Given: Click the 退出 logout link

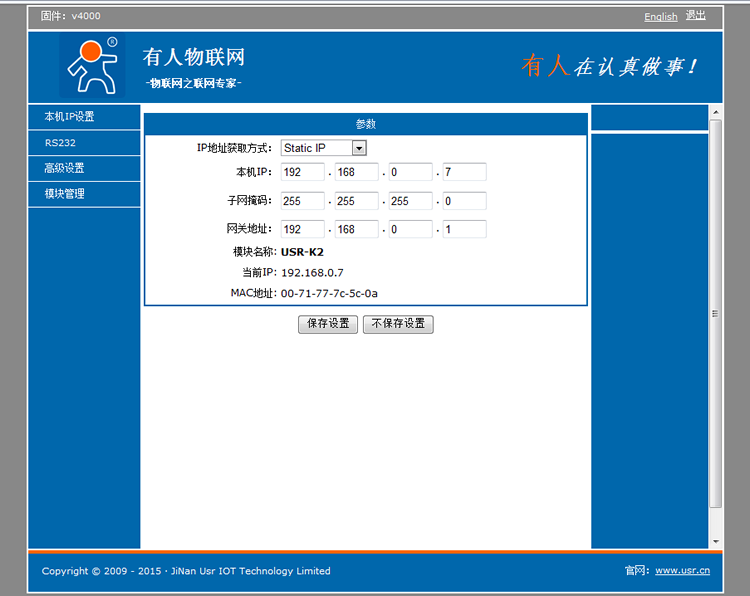Looking at the screenshot, I should click(x=695, y=16).
